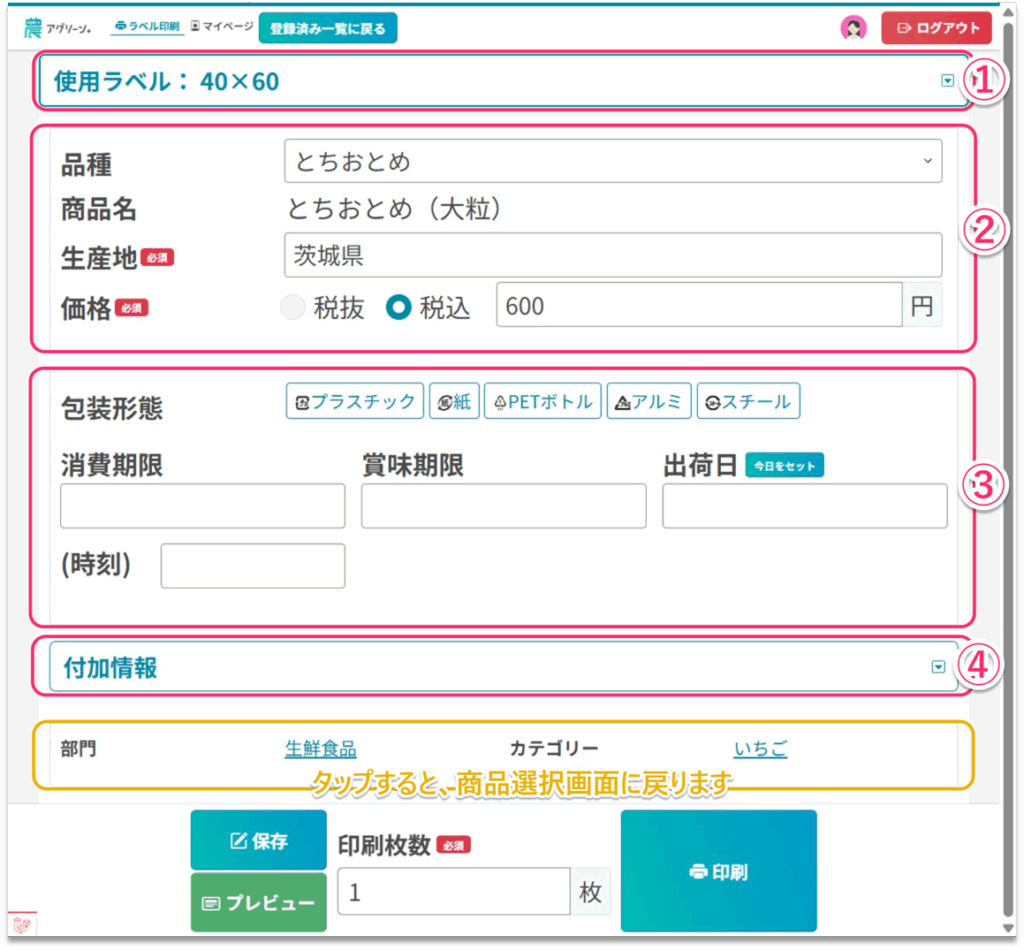Select the 税抜 radio button

(293, 309)
